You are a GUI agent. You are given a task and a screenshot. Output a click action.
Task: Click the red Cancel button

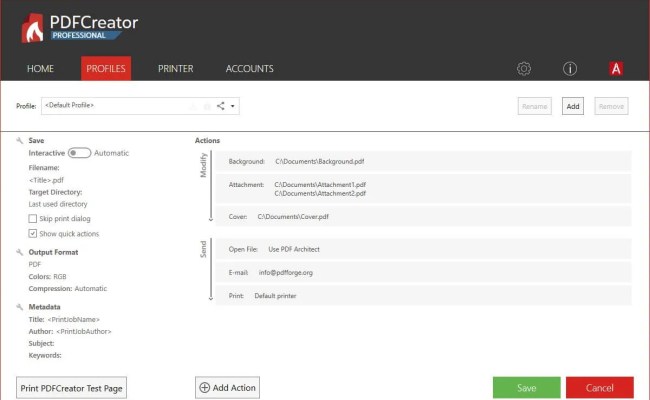tap(599, 388)
